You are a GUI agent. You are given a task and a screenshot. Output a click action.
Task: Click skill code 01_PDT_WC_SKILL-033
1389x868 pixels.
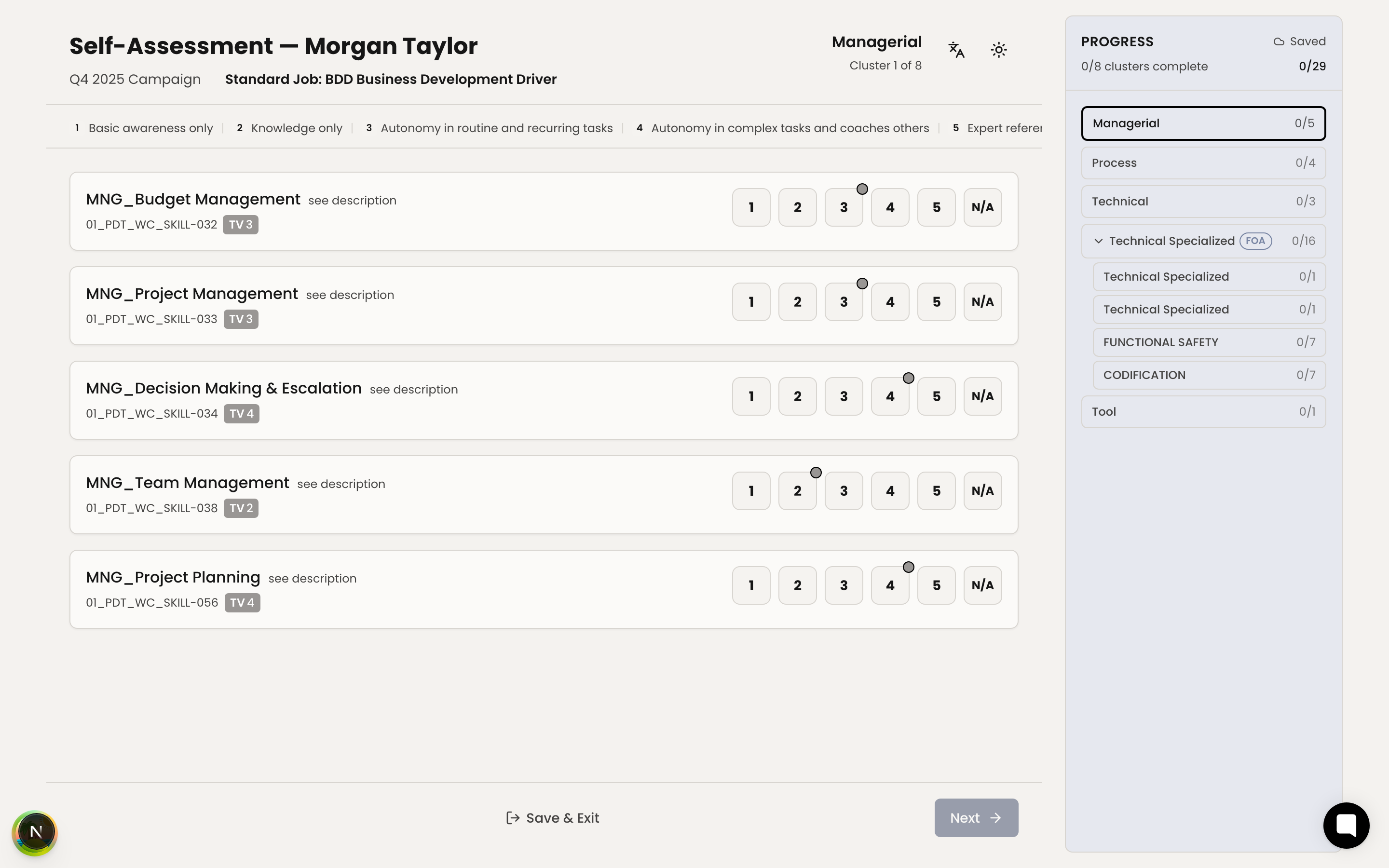(151, 319)
